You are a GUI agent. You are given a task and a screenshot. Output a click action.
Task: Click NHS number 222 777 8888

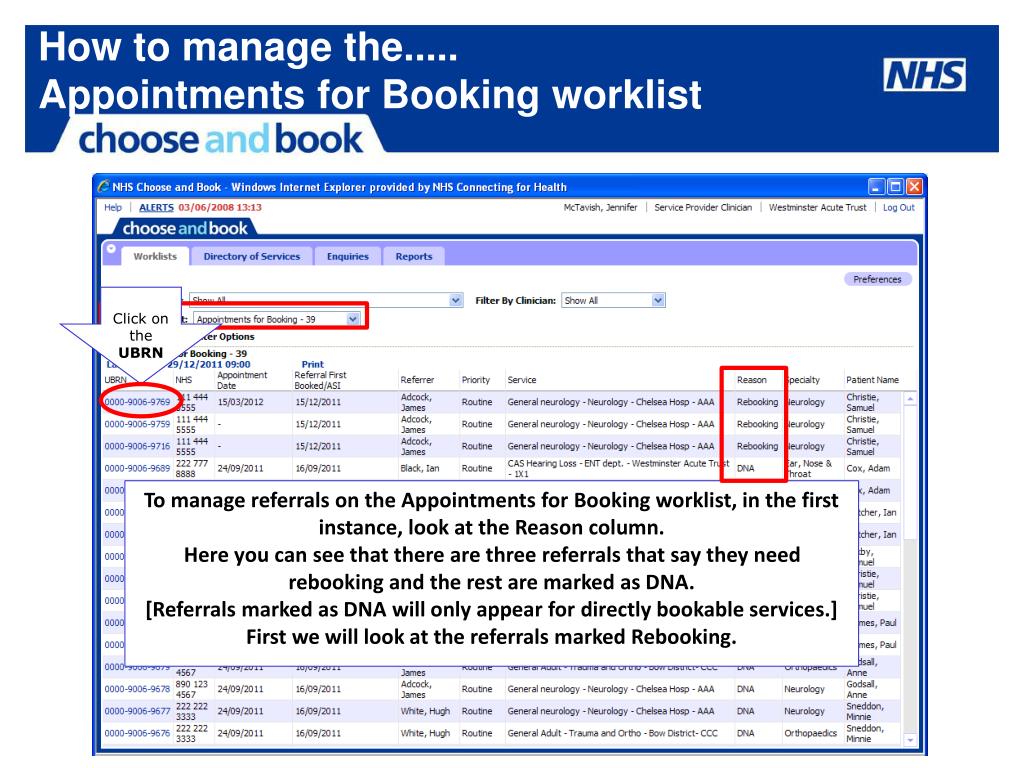[x=191, y=468]
